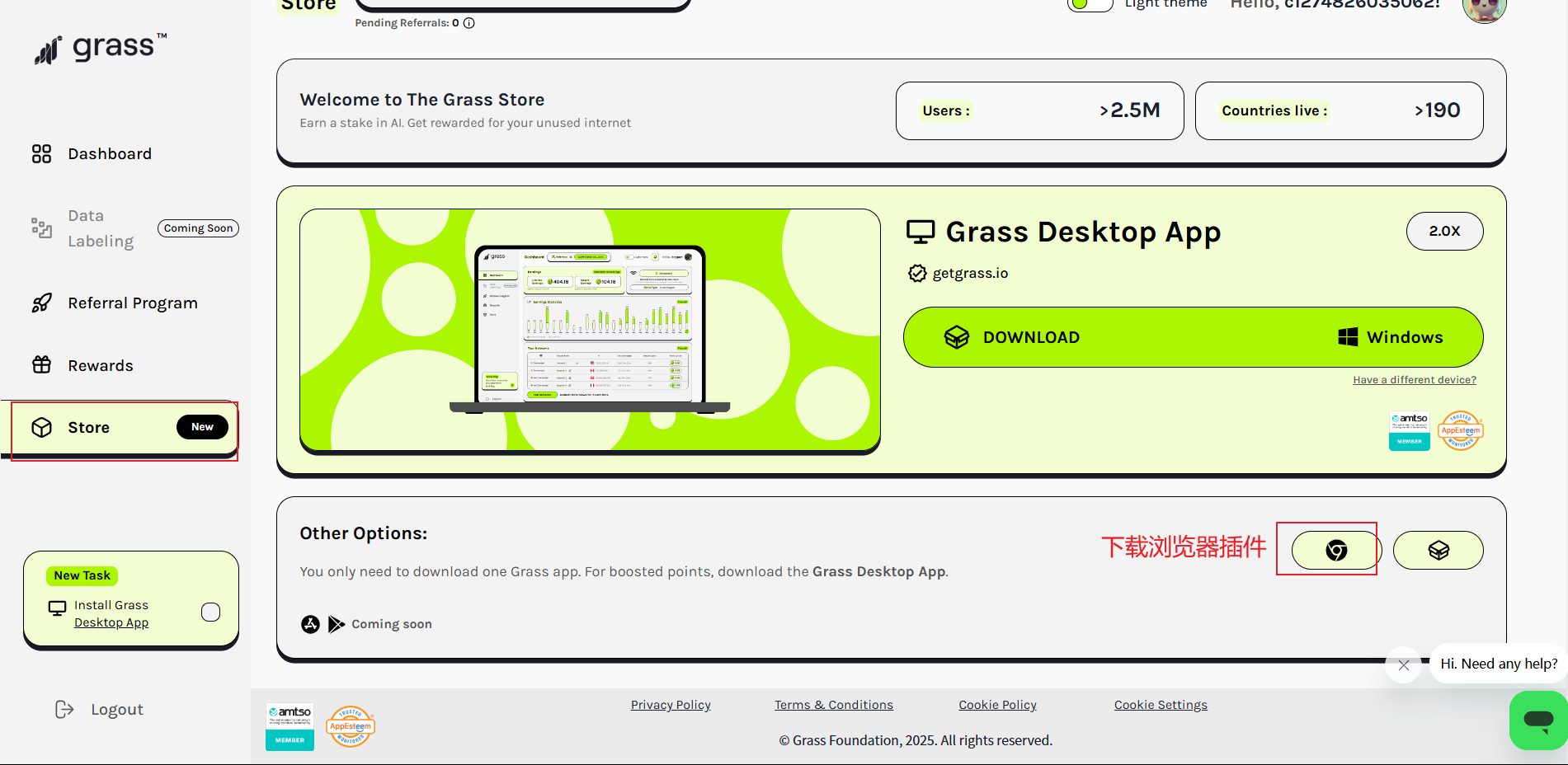Go to the Rewards page
The width and height of the screenshot is (1568, 765).
pyautogui.click(x=100, y=365)
